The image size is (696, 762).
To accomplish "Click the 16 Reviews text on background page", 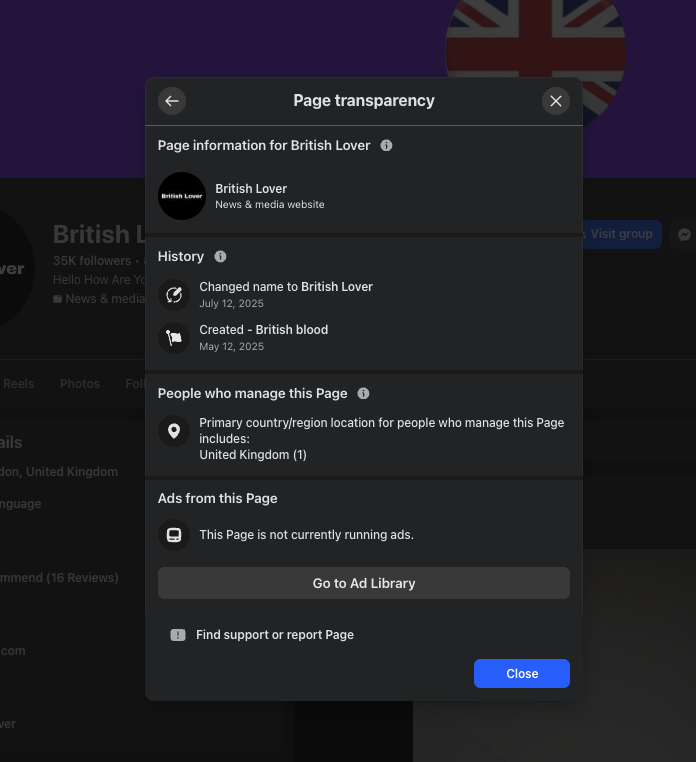I will click(83, 578).
